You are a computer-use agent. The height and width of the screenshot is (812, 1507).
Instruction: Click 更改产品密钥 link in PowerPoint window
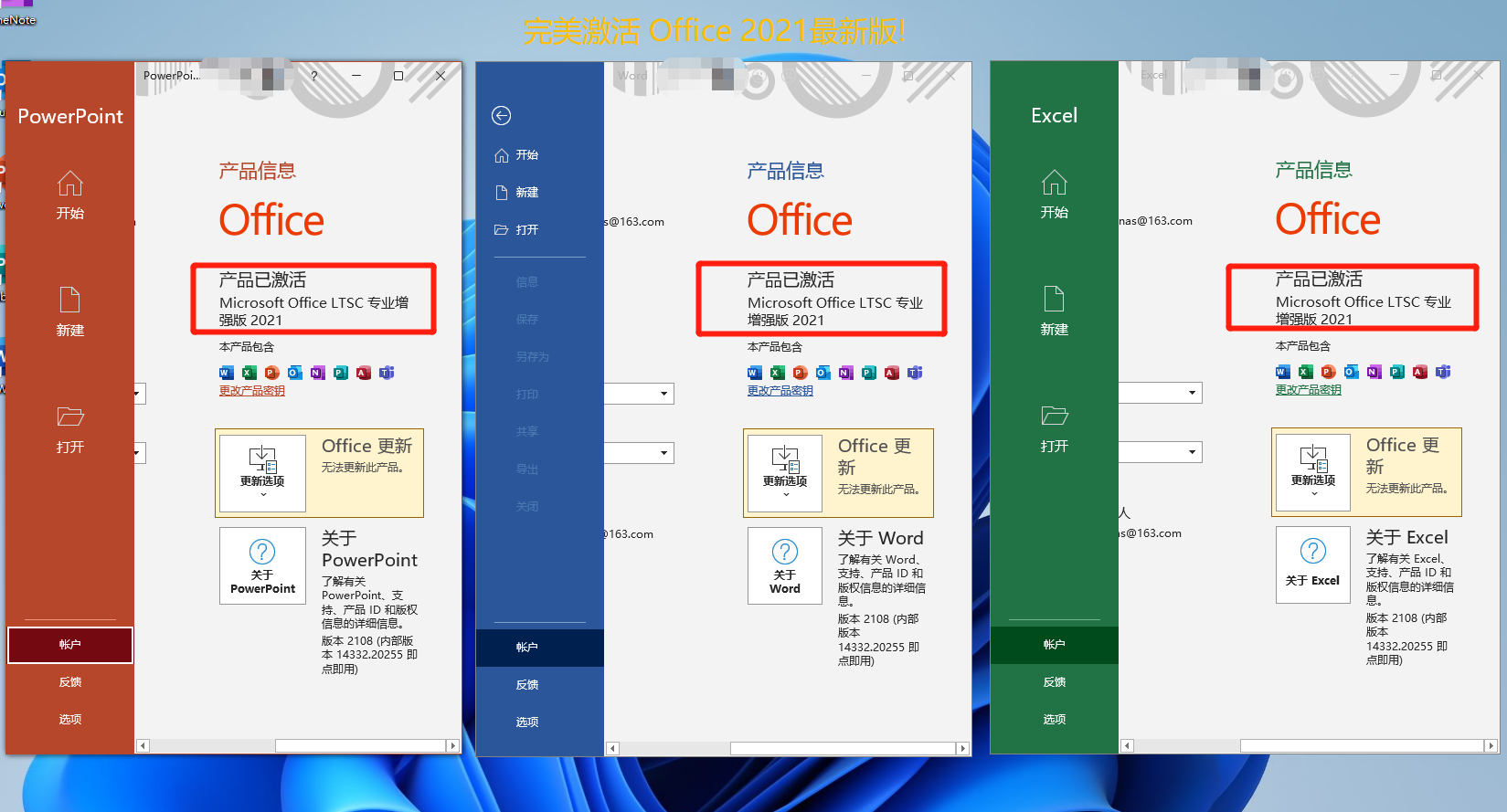click(x=252, y=391)
